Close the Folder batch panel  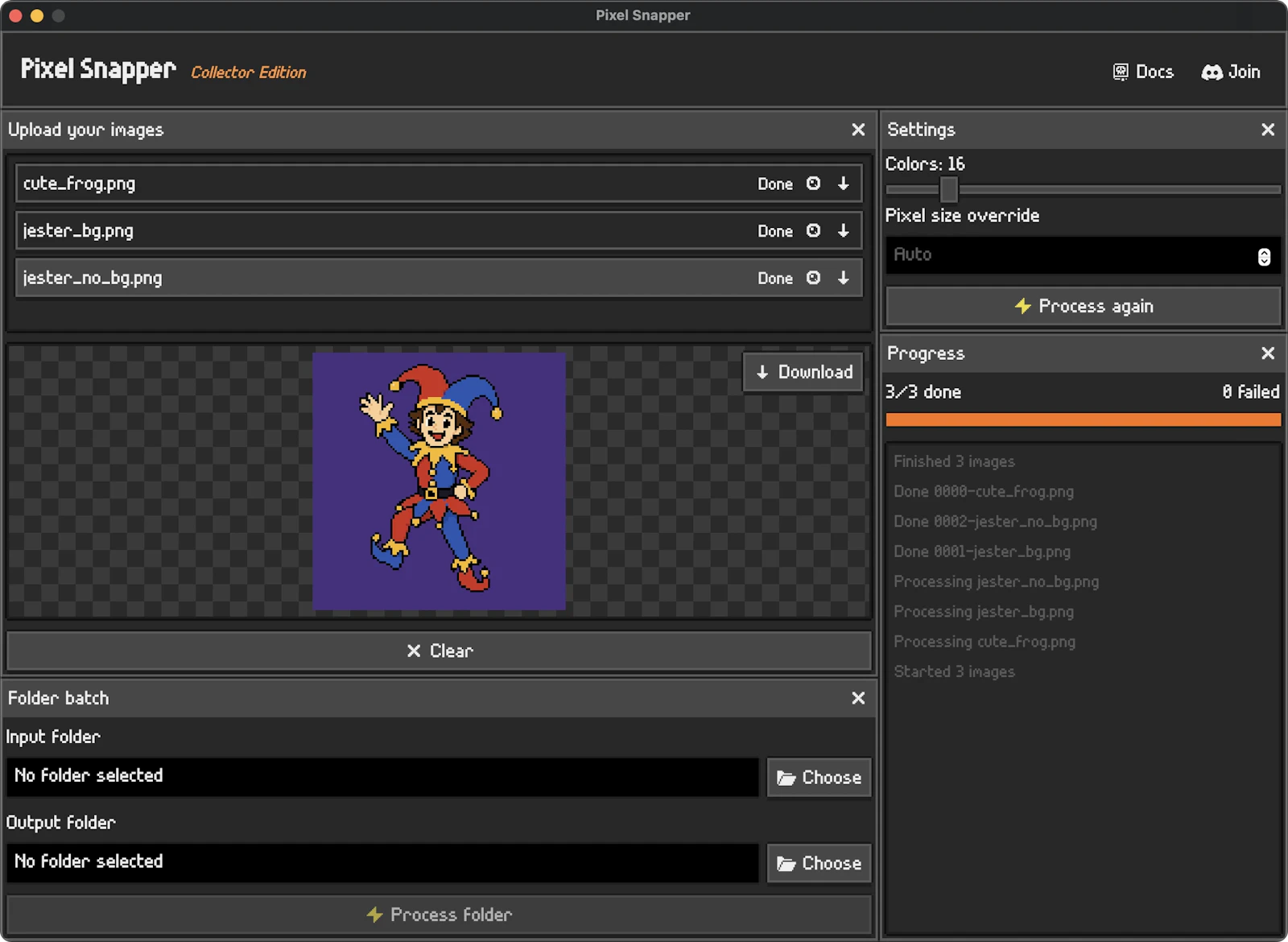pos(858,698)
